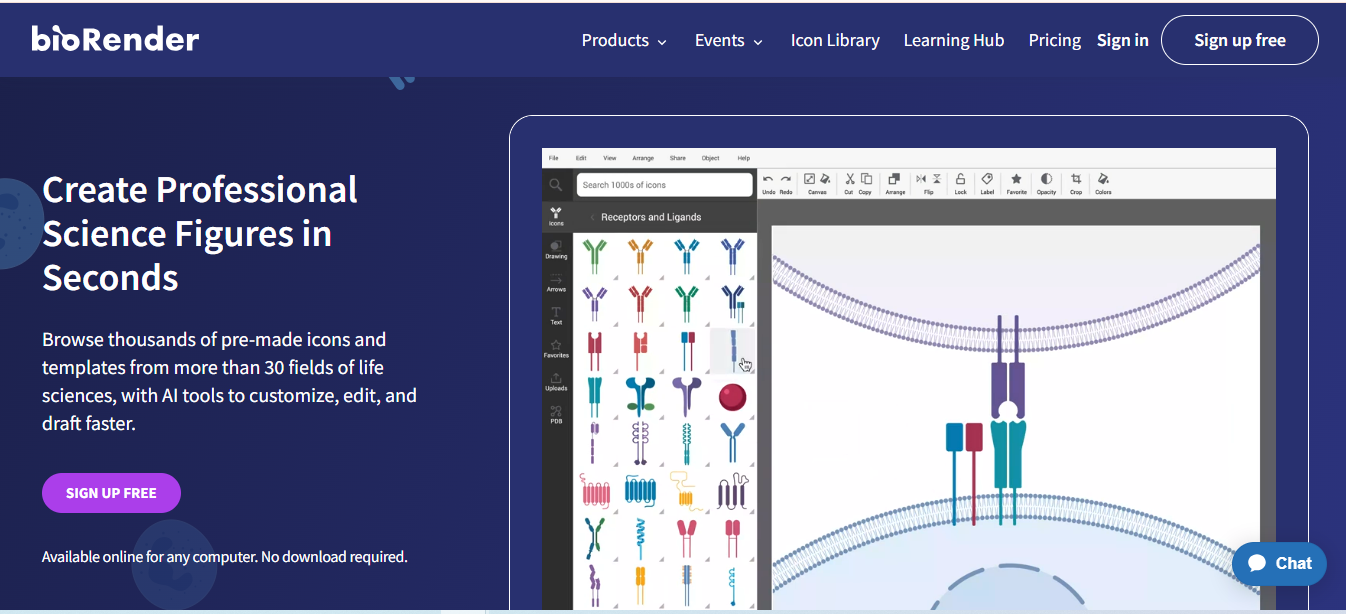Click the magnifier search icon in the sidebar

[x=556, y=185]
